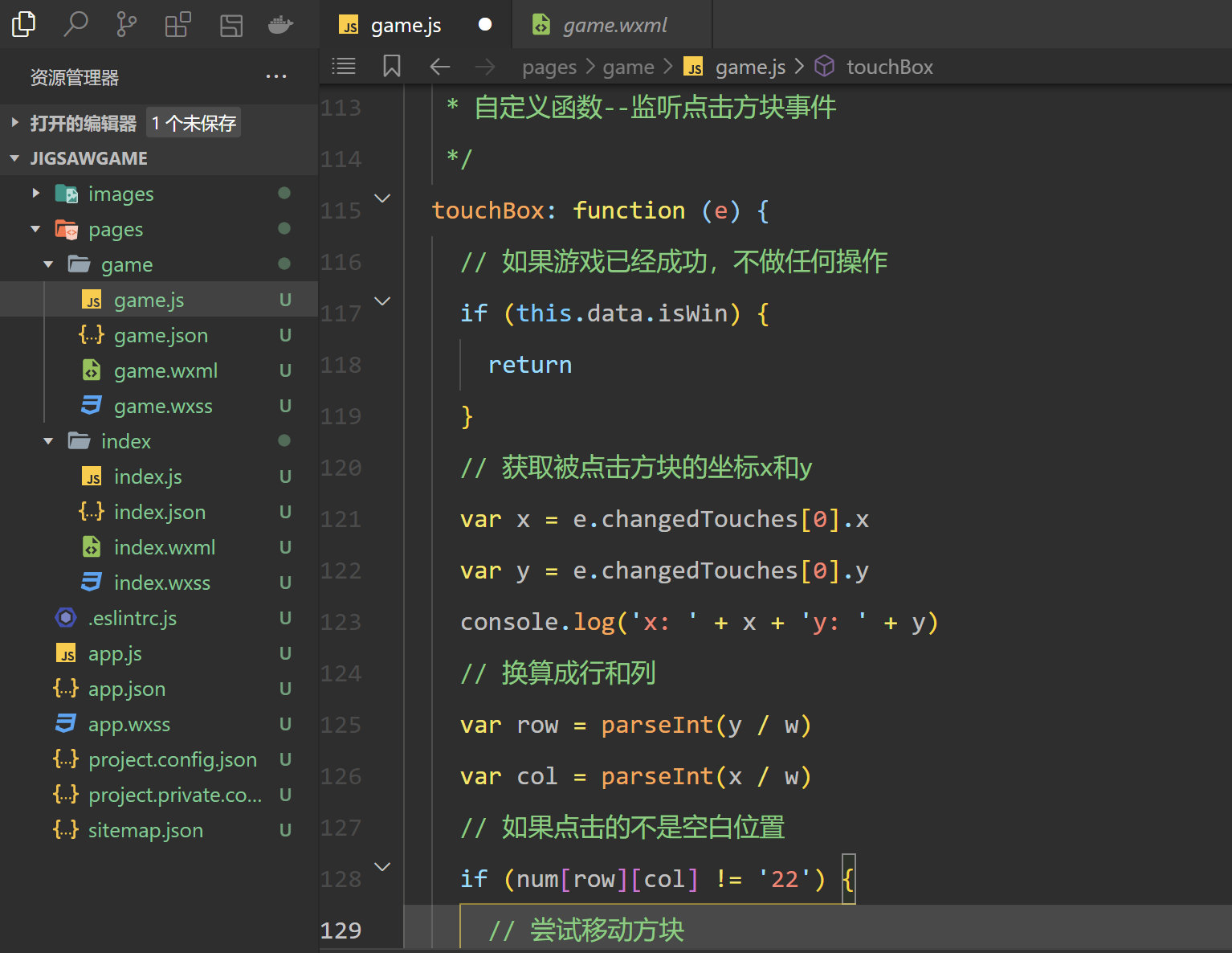Fold the touchBox function at line 115
Screen dimensions: 1232x953
(383, 198)
